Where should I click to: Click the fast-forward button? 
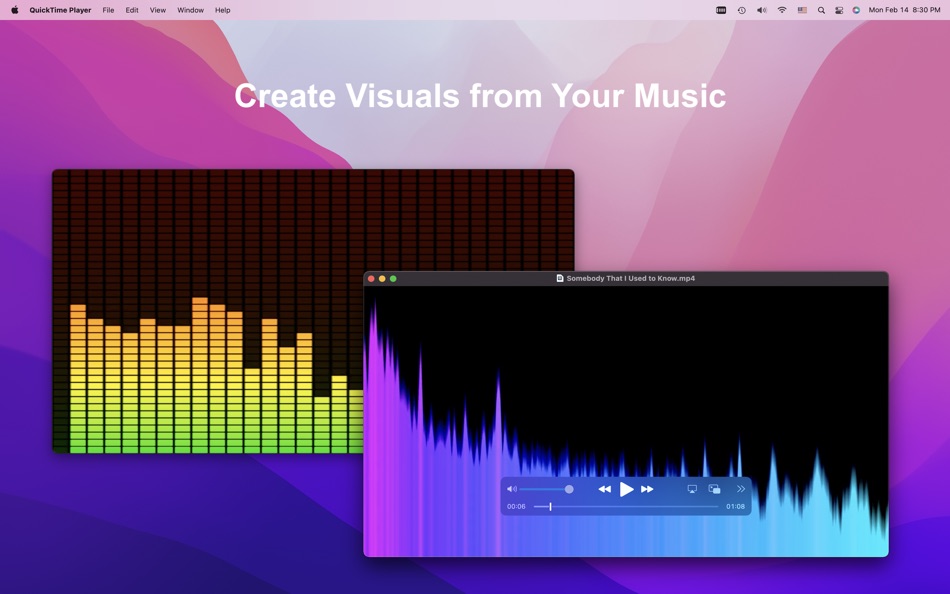647,489
